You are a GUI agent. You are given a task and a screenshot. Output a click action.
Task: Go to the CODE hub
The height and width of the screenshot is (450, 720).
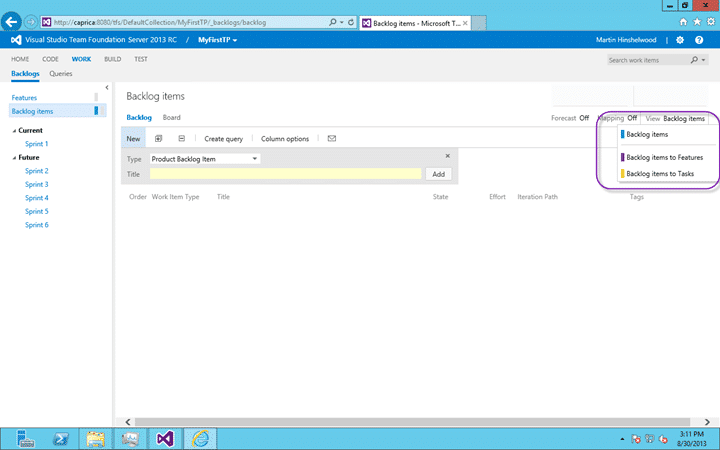pyautogui.click(x=51, y=59)
